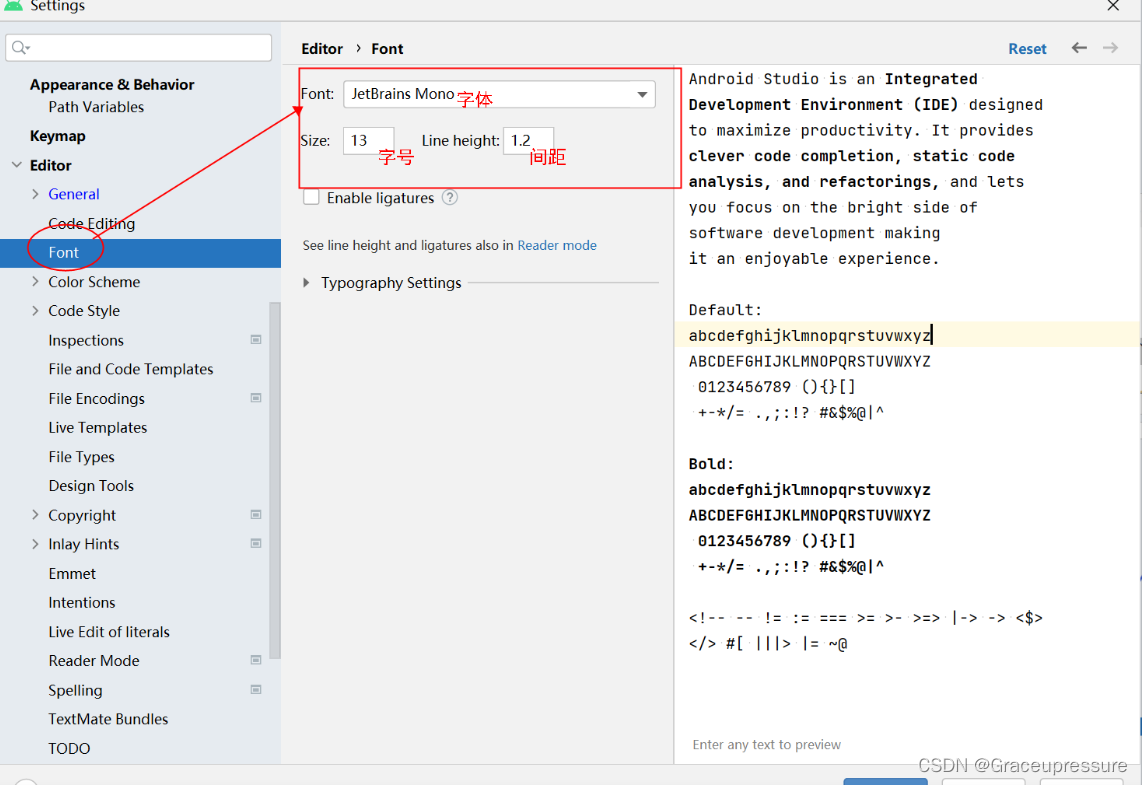This screenshot has width=1142, height=785.
Task: Open the TextMate Bundles page
Action: (x=109, y=719)
